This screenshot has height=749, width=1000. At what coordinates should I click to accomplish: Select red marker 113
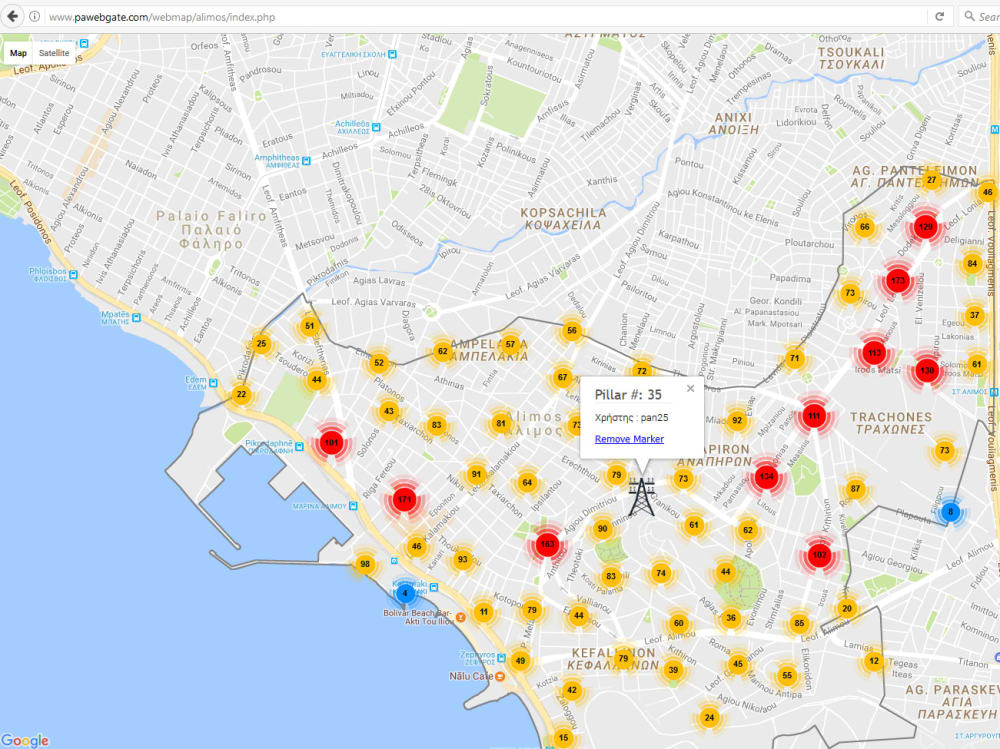coord(874,353)
